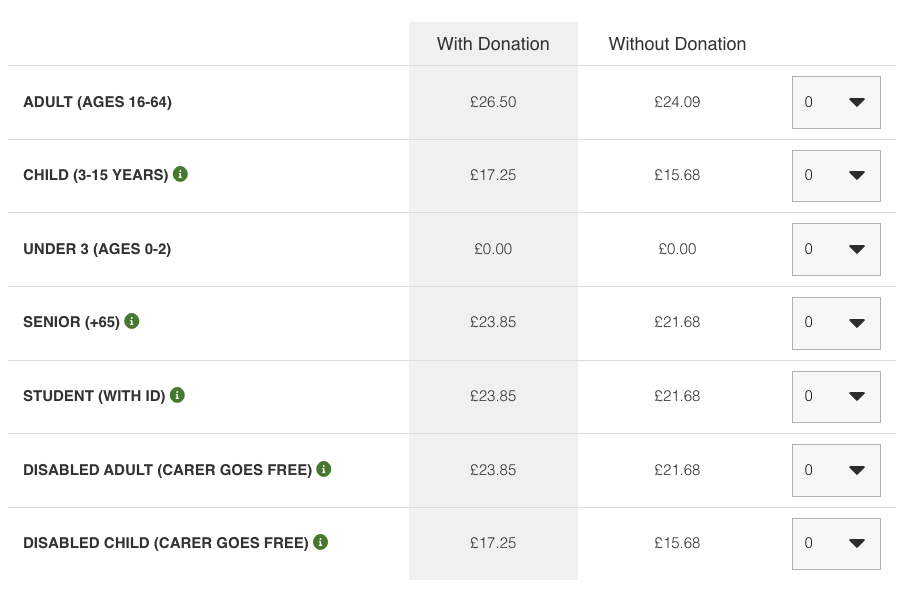The height and width of the screenshot is (597, 909).
Task: Click info icon next to Child (3-15 Years)
Action: (180, 174)
